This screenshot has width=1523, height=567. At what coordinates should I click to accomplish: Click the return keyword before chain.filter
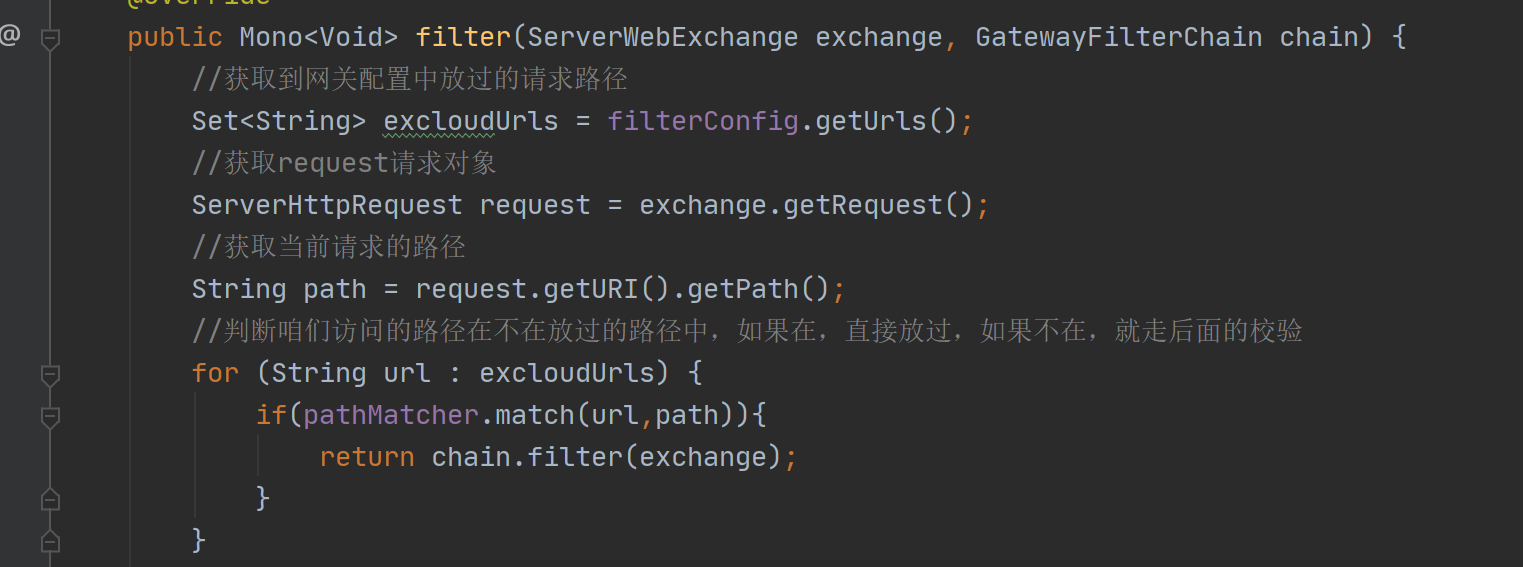367,457
